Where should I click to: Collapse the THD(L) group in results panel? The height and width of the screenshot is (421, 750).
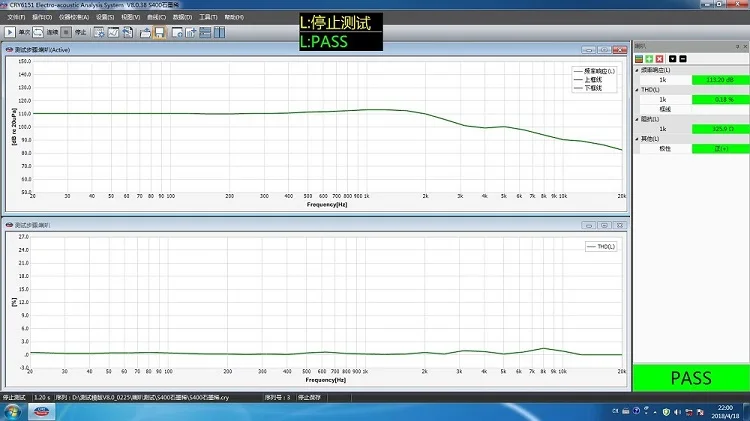[637, 90]
